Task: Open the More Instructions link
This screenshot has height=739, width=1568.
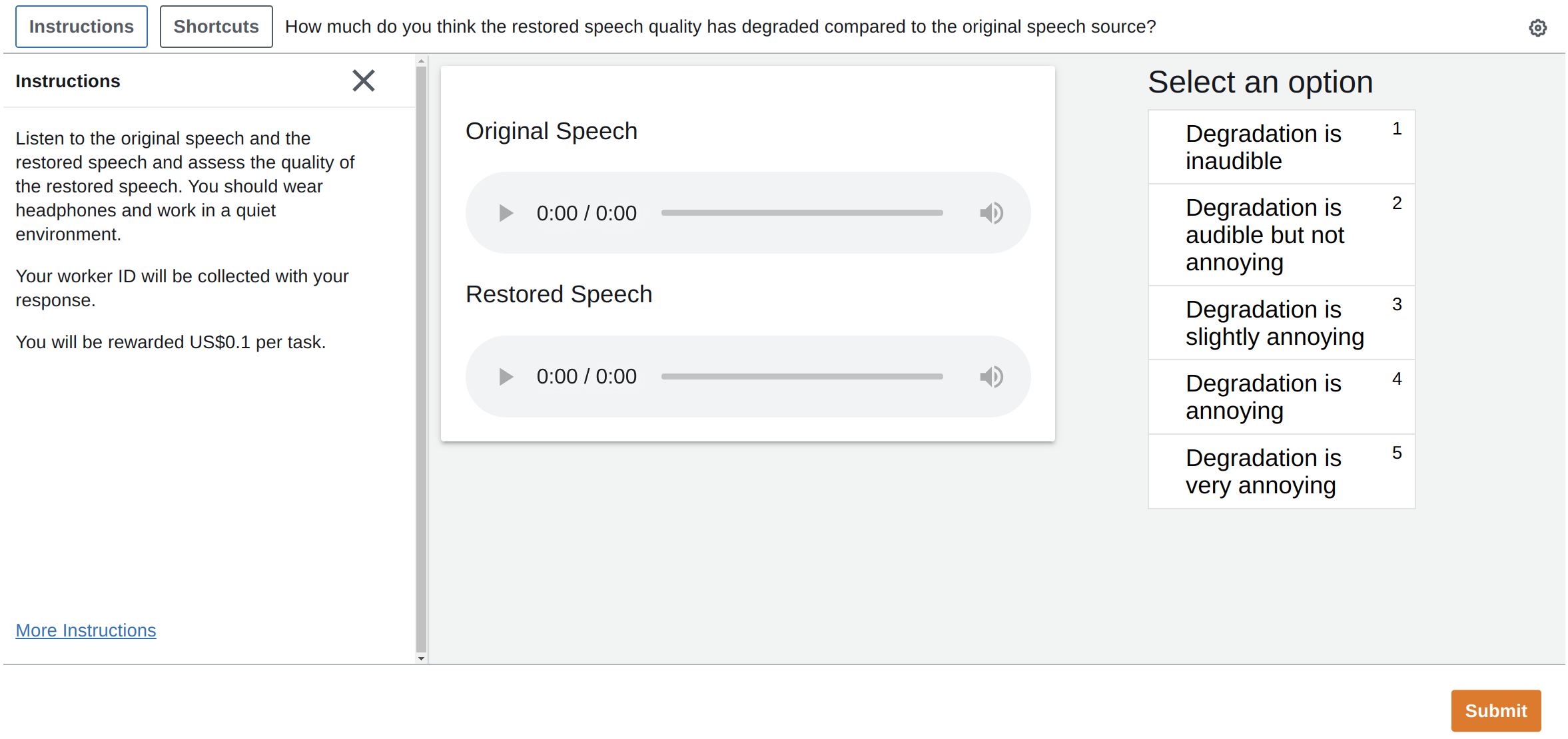Action: (x=86, y=630)
